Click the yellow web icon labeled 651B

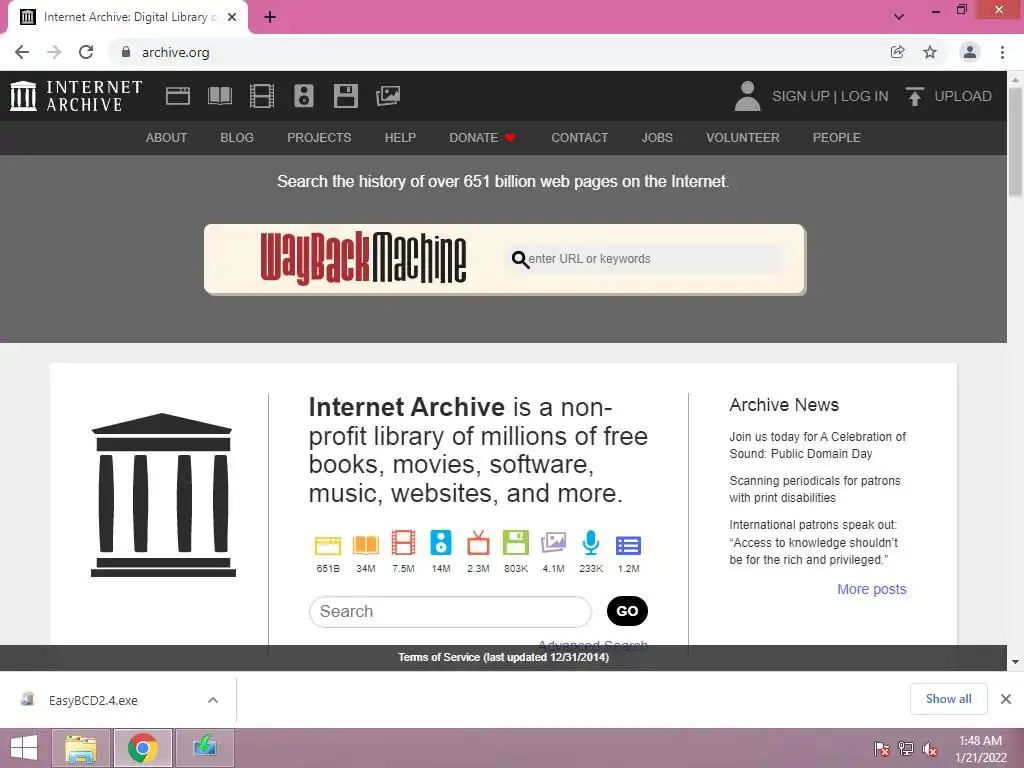click(x=328, y=545)
